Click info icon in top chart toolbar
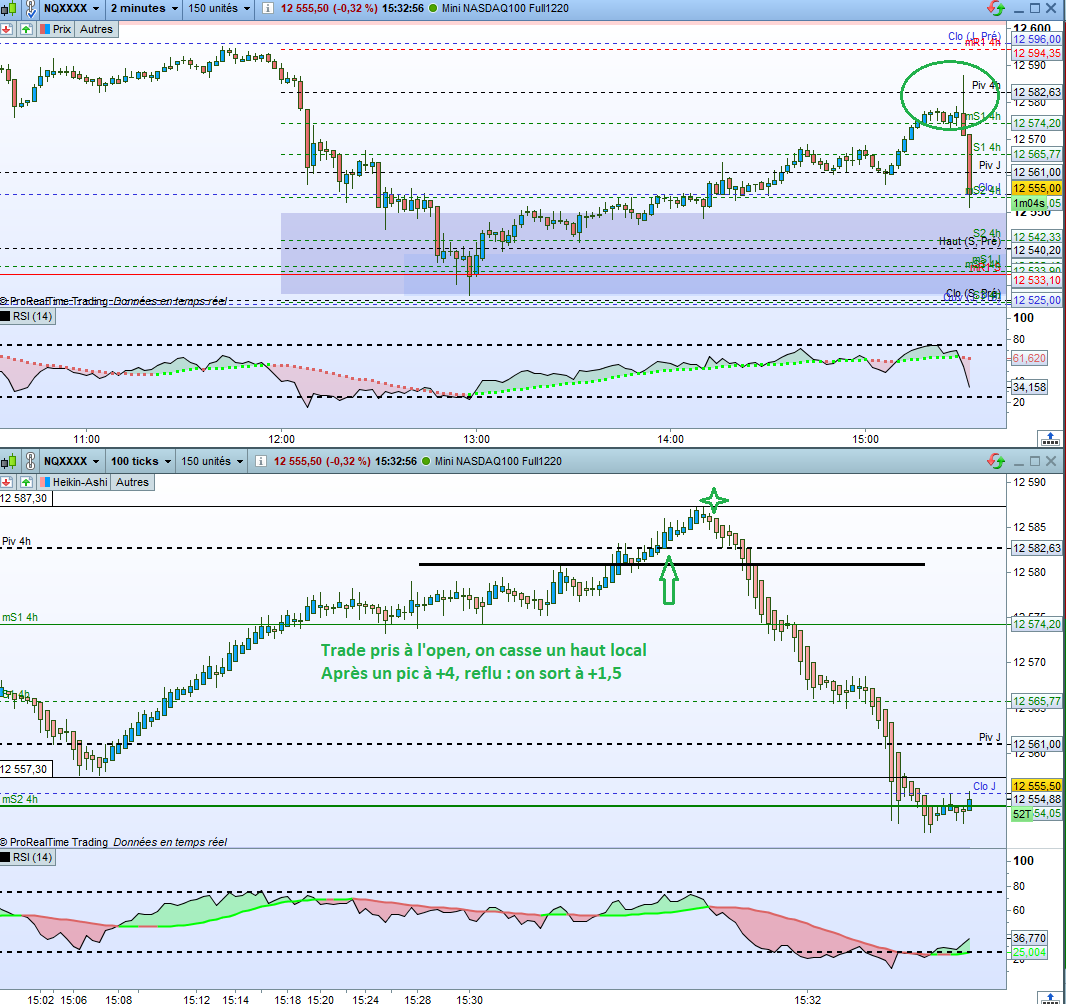Viewport: 1066px width, 1004px height. (x=268, y=9)
